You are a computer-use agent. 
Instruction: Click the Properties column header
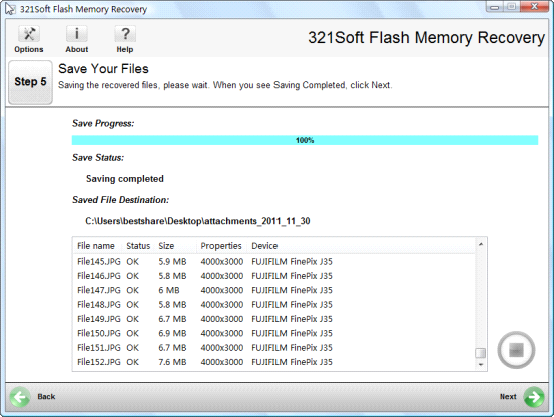[221, 246]
